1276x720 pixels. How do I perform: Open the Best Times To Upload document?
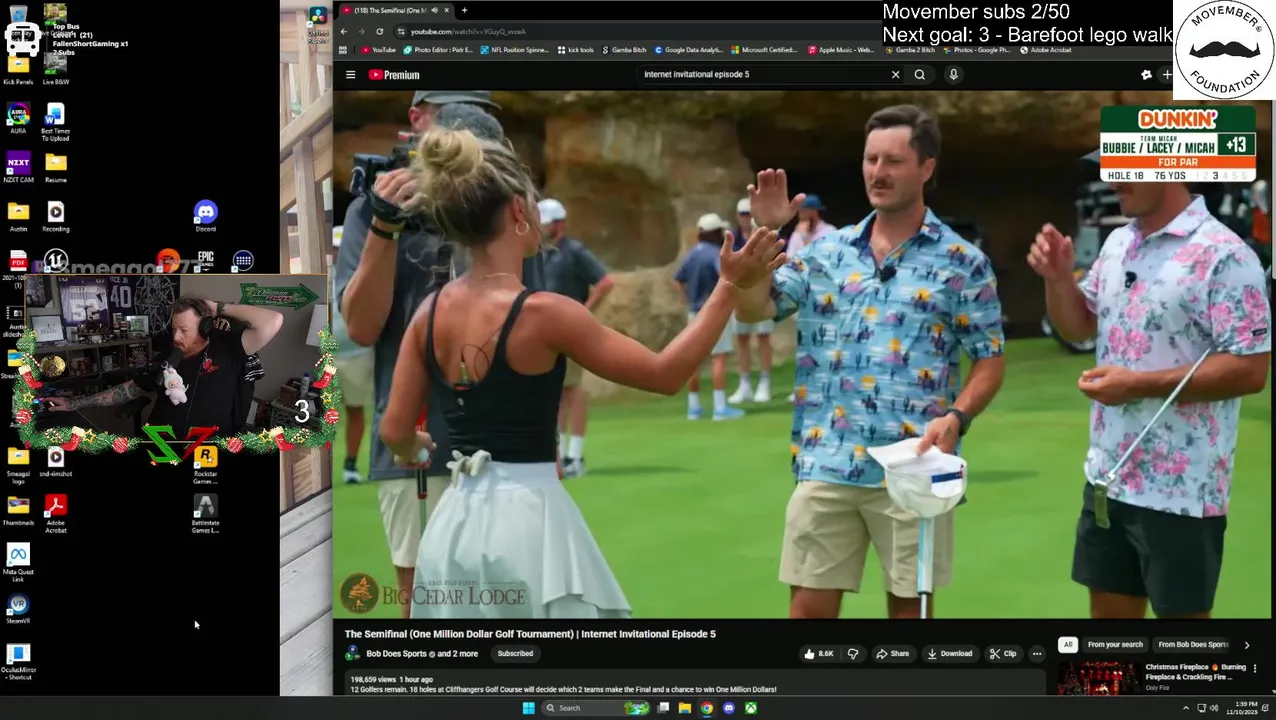coord(55,122)
